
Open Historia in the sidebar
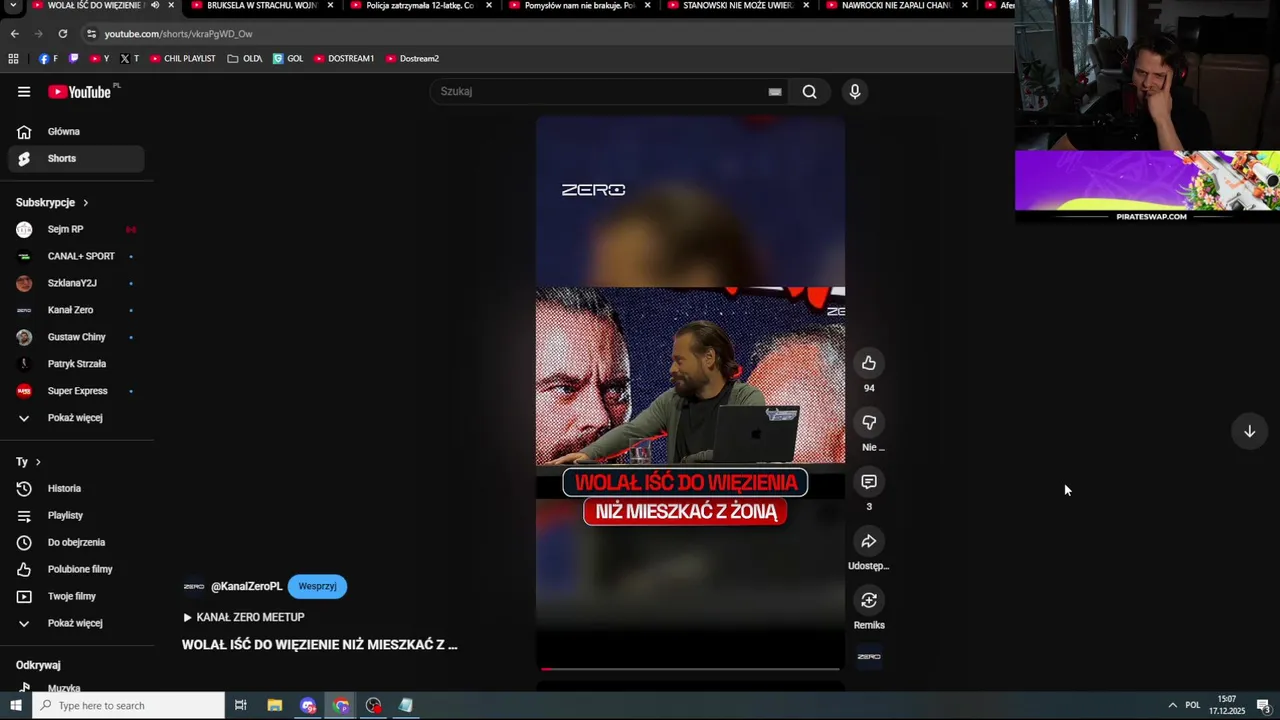click(76, 489)
